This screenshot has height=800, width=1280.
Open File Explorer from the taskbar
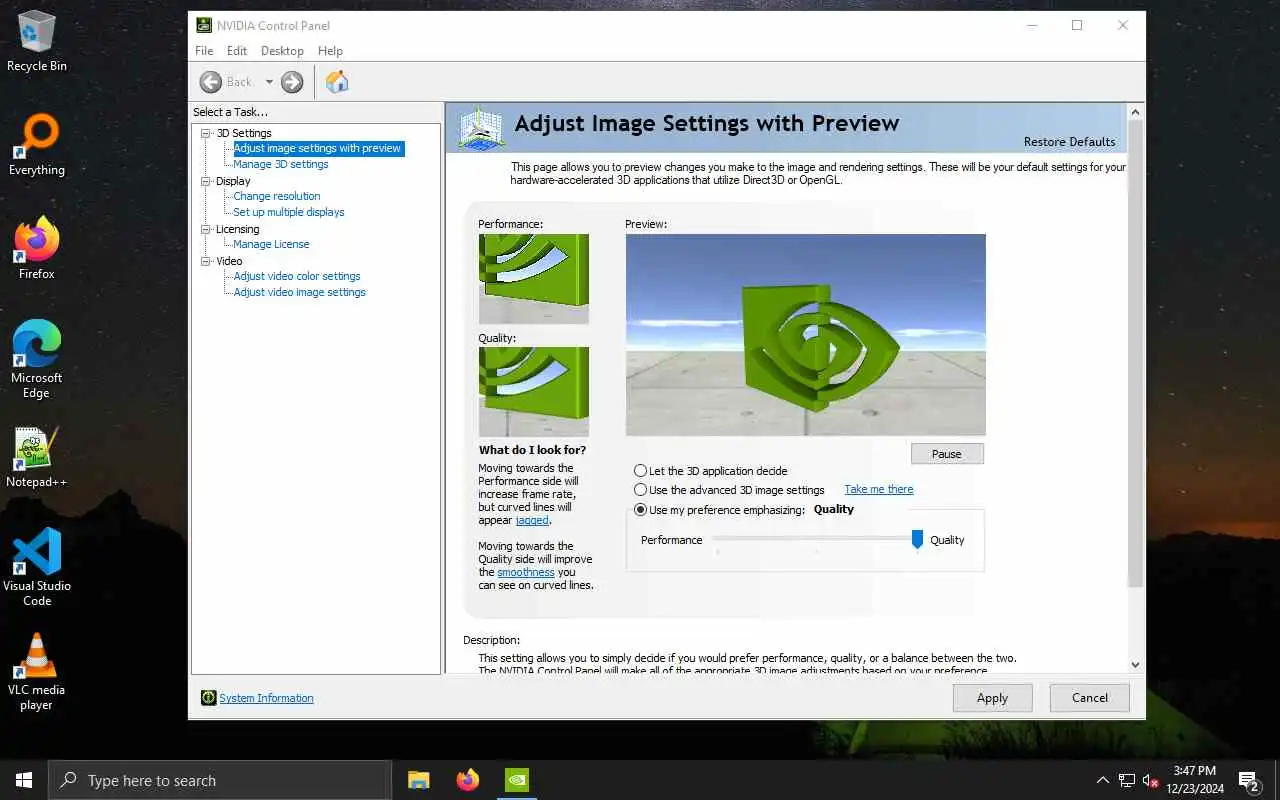(419, 780)
